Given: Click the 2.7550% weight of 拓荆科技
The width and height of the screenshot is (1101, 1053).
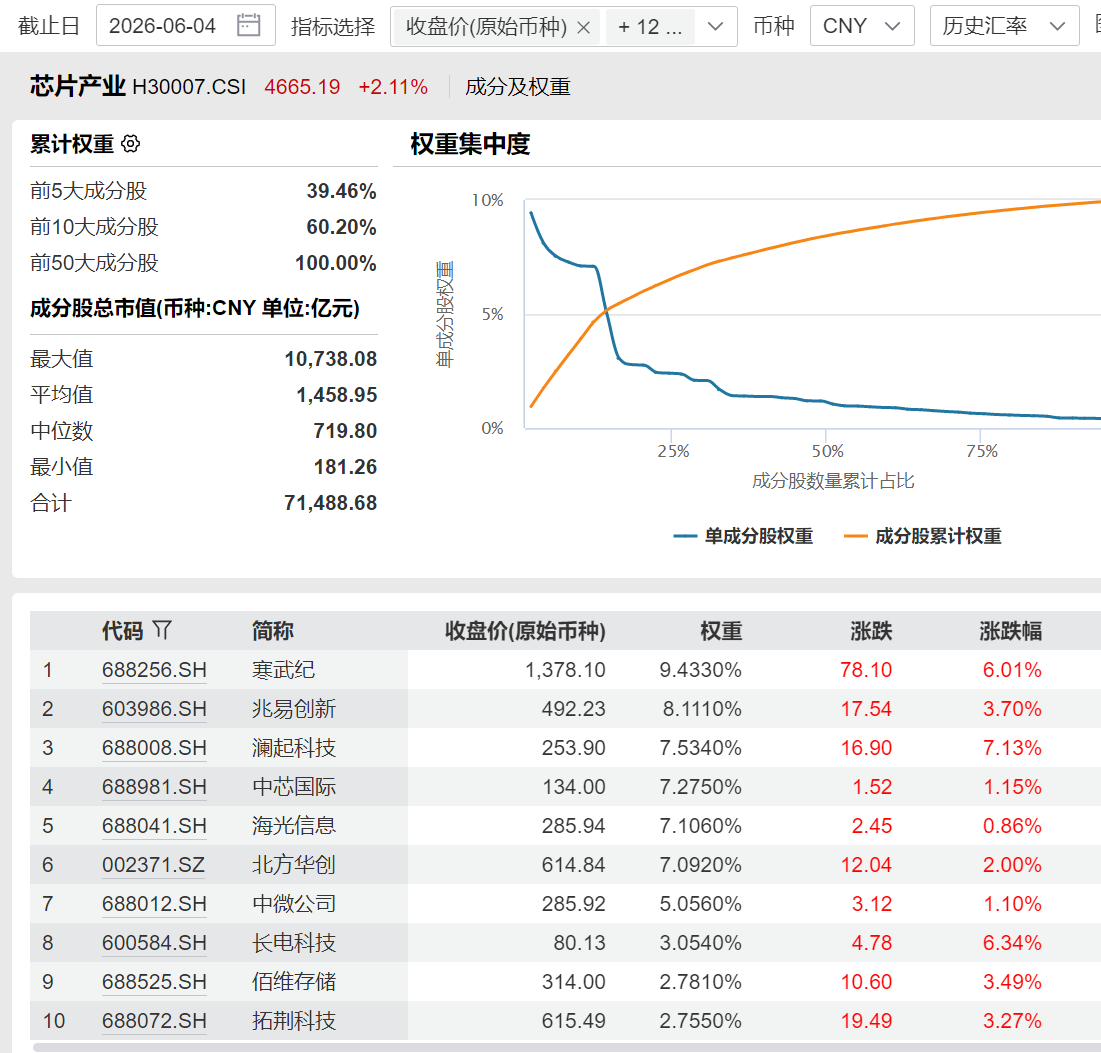Looking at the screenshot, I should click(x=700, y=1020).
